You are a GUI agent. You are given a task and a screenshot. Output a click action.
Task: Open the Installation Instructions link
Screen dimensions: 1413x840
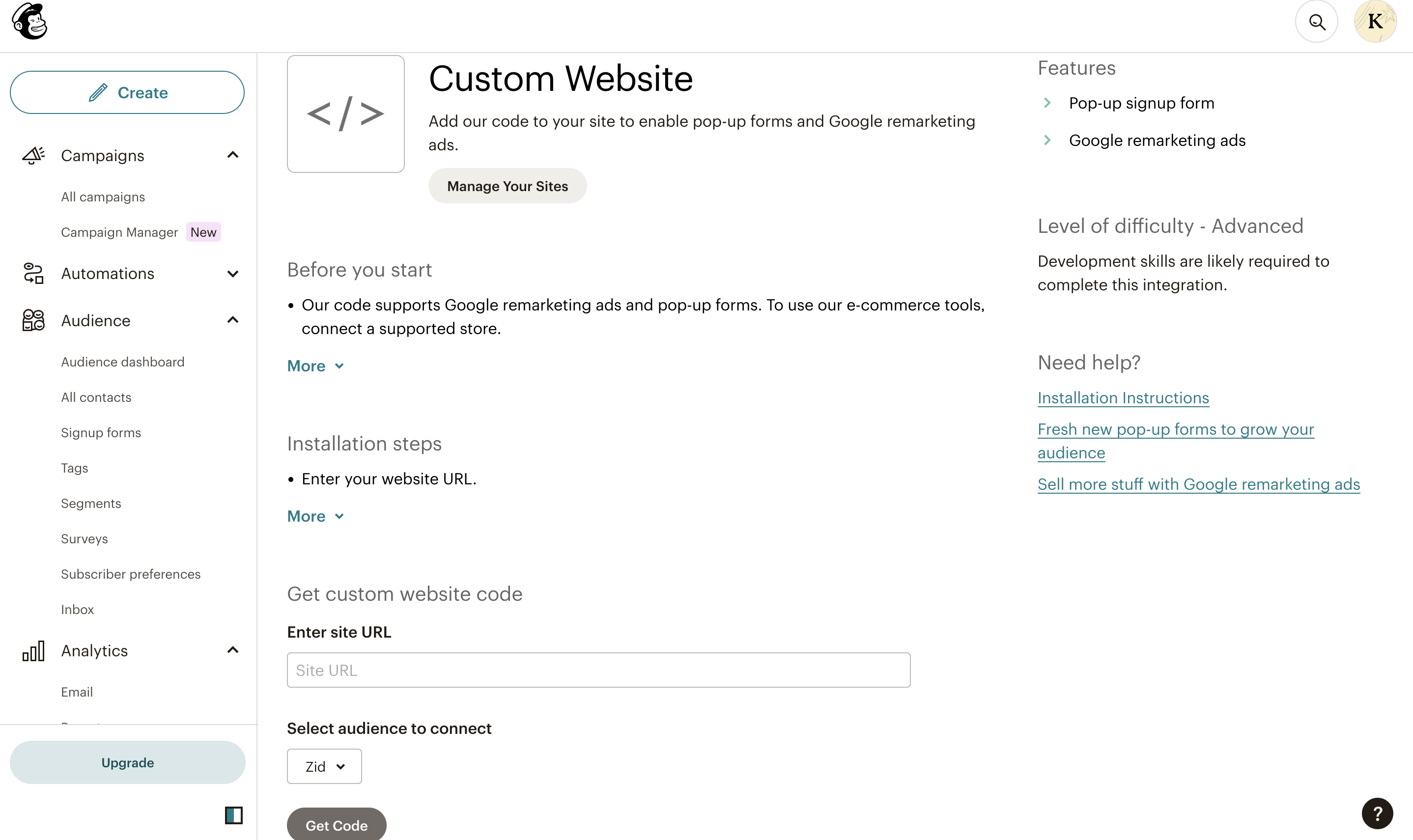tap(1123, 397)
